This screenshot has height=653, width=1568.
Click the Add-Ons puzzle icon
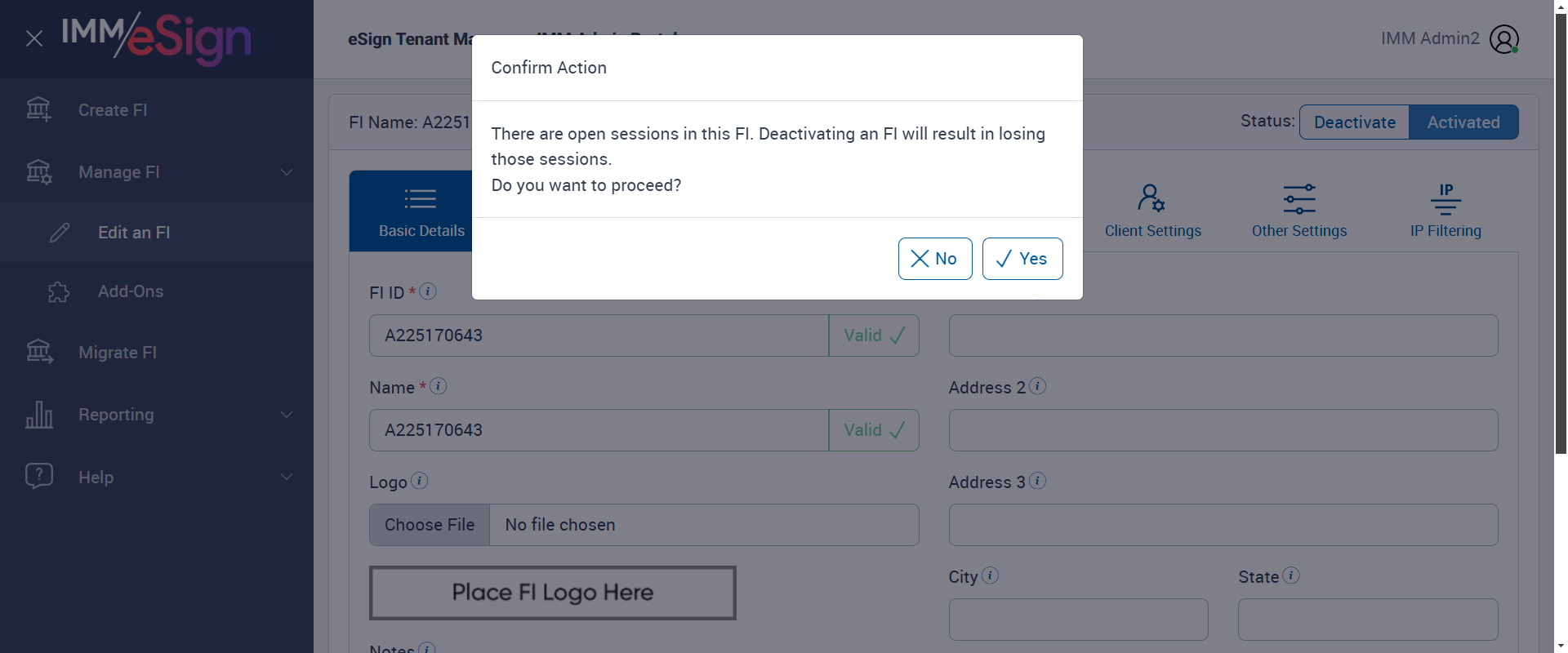tap(59, 291)
